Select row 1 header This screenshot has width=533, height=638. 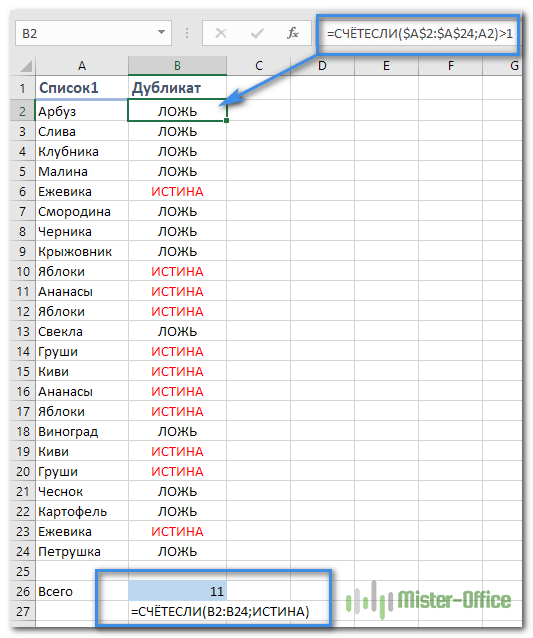[x=22, y=88]
